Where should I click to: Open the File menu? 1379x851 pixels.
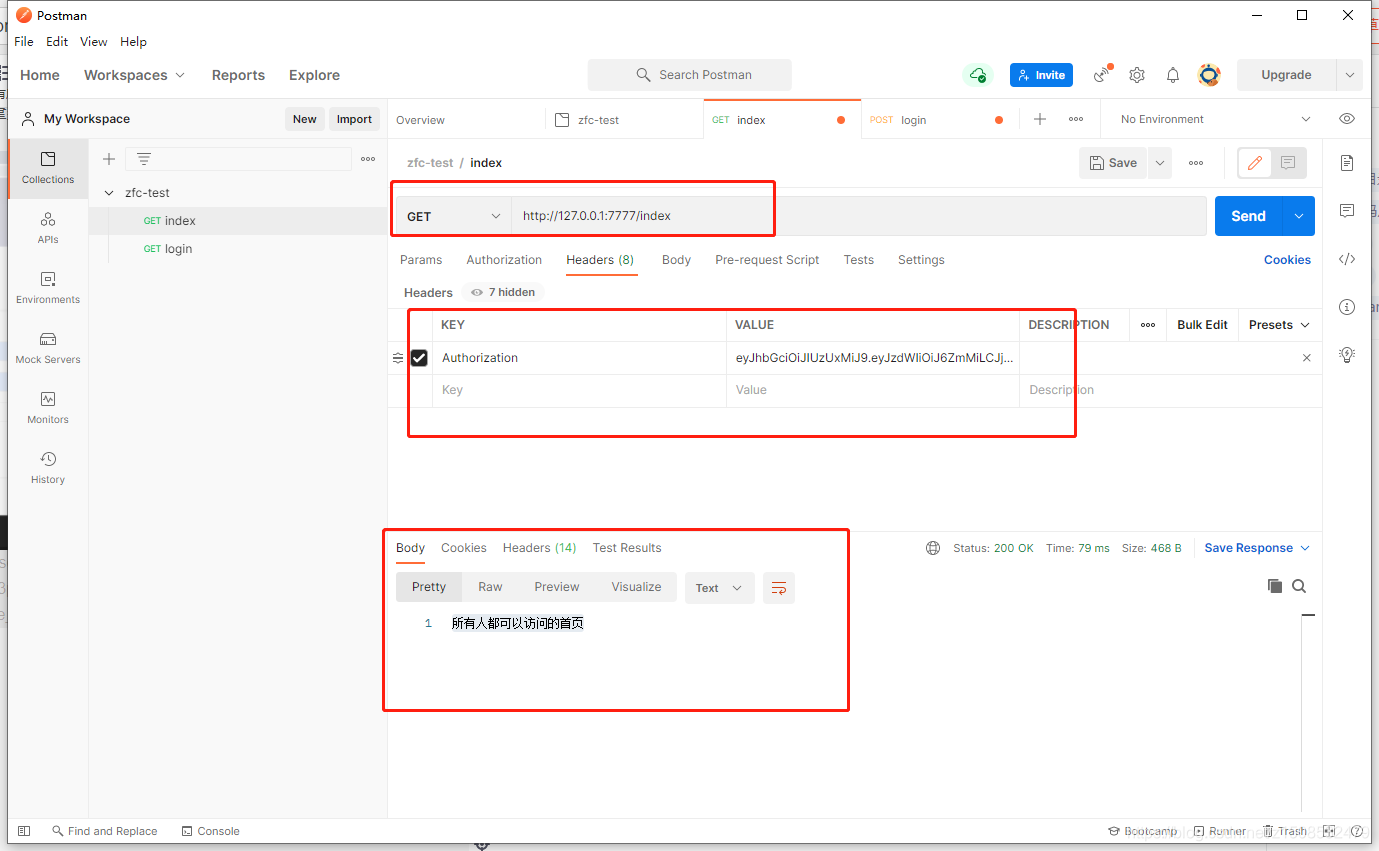click(24, 42)
